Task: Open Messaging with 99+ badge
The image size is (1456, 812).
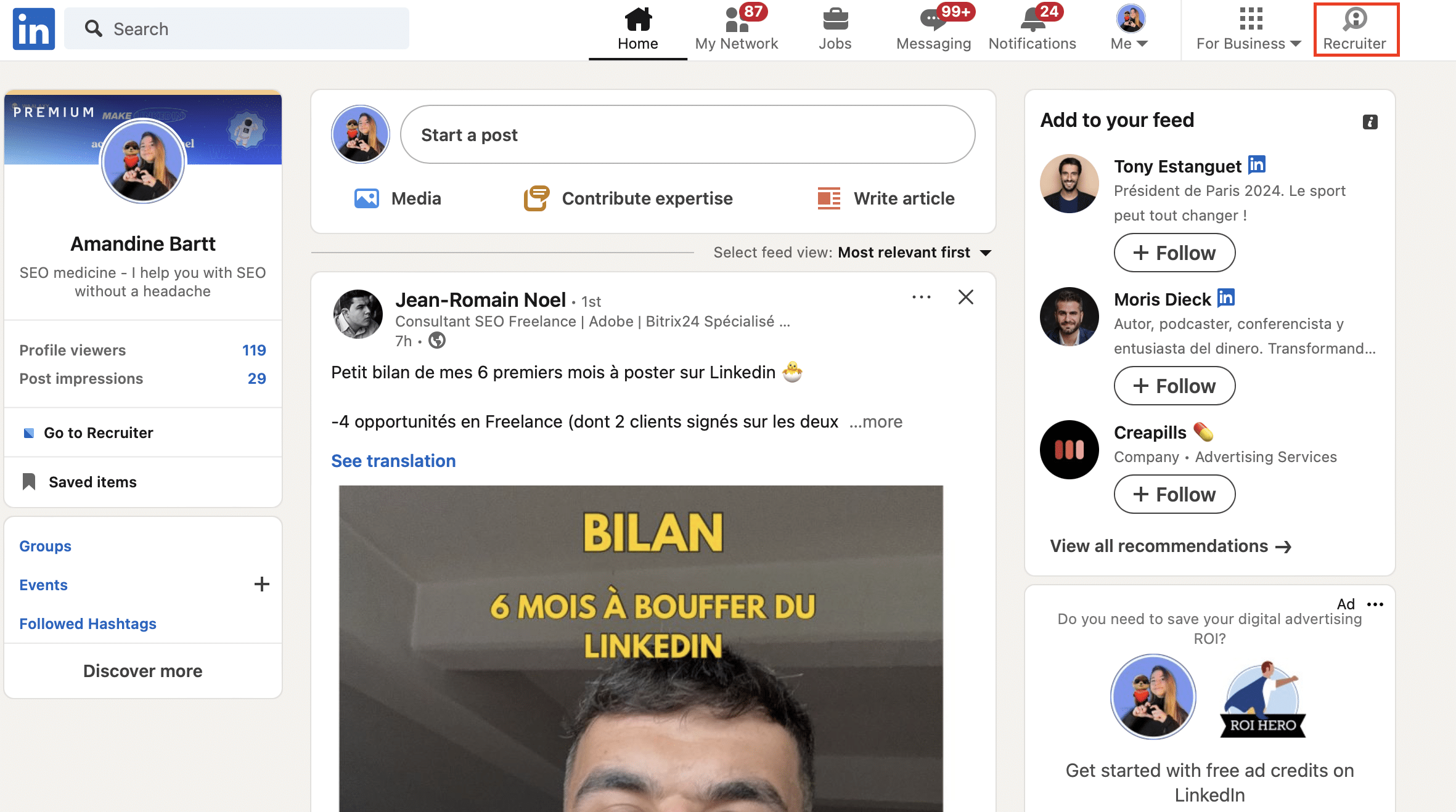Action: click(931, 28)
